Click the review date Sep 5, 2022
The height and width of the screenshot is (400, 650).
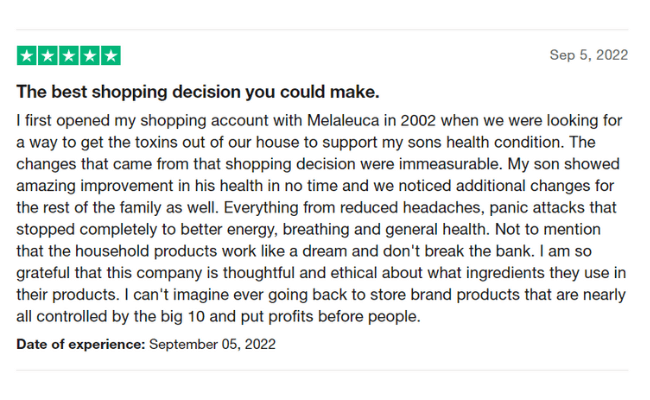(589, 55)
